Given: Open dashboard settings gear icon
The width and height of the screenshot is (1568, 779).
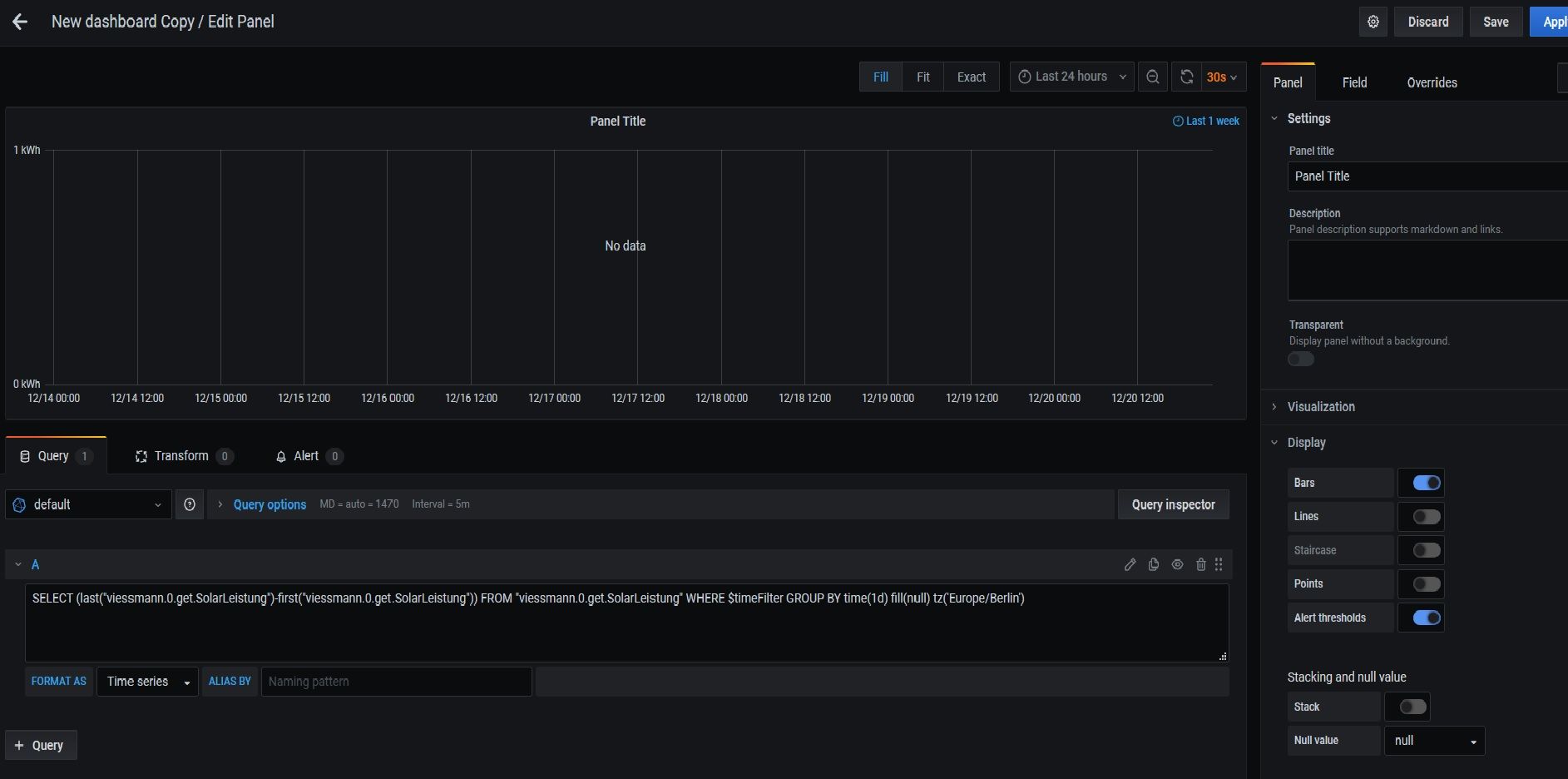Looking at the screenshot, I should pyautogui.click(x=1373, y=22).
